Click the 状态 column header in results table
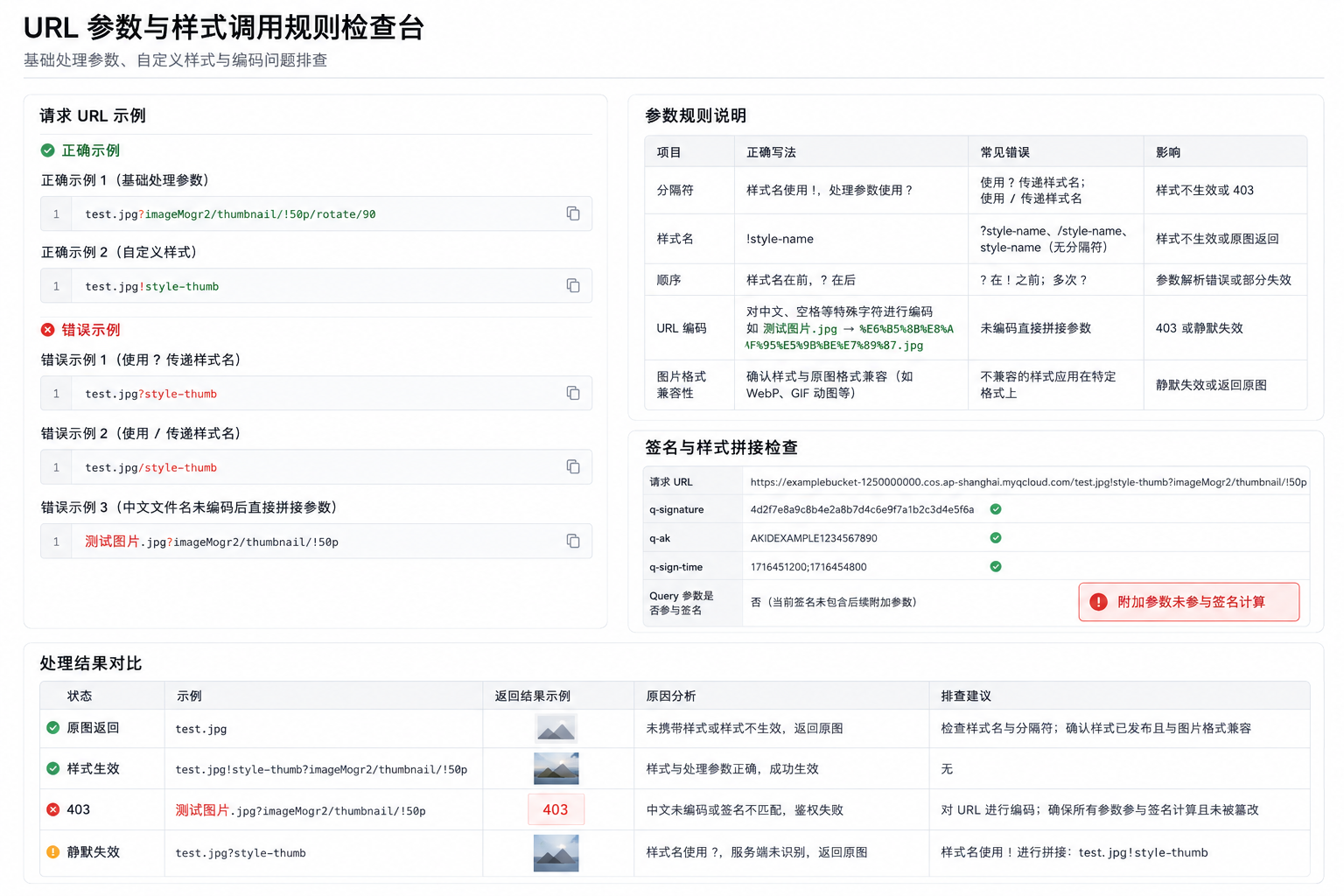The width and height of the screenshot is (1344, 896). coord(80,696)
